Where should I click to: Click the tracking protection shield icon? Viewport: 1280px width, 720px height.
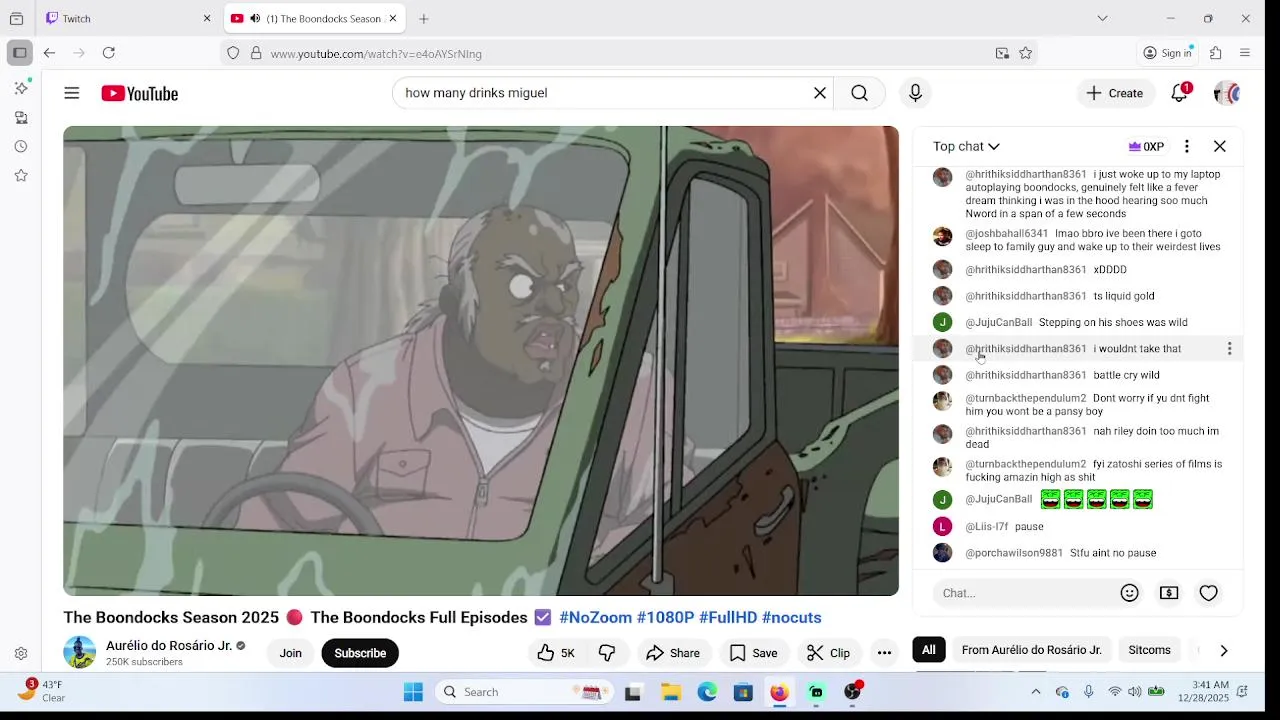point(233,53)
